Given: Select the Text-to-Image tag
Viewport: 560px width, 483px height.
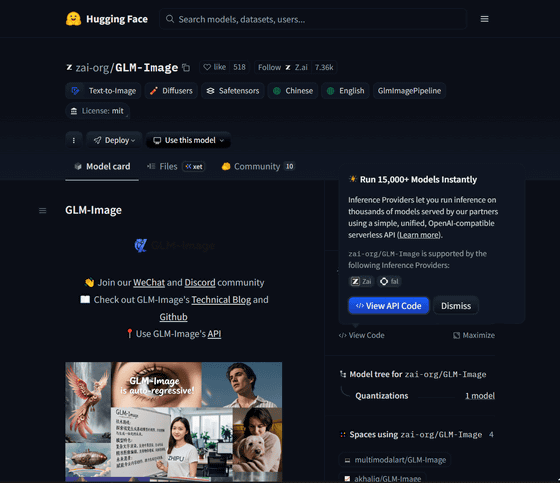Looking at the screenshot, I should point(103,91).
